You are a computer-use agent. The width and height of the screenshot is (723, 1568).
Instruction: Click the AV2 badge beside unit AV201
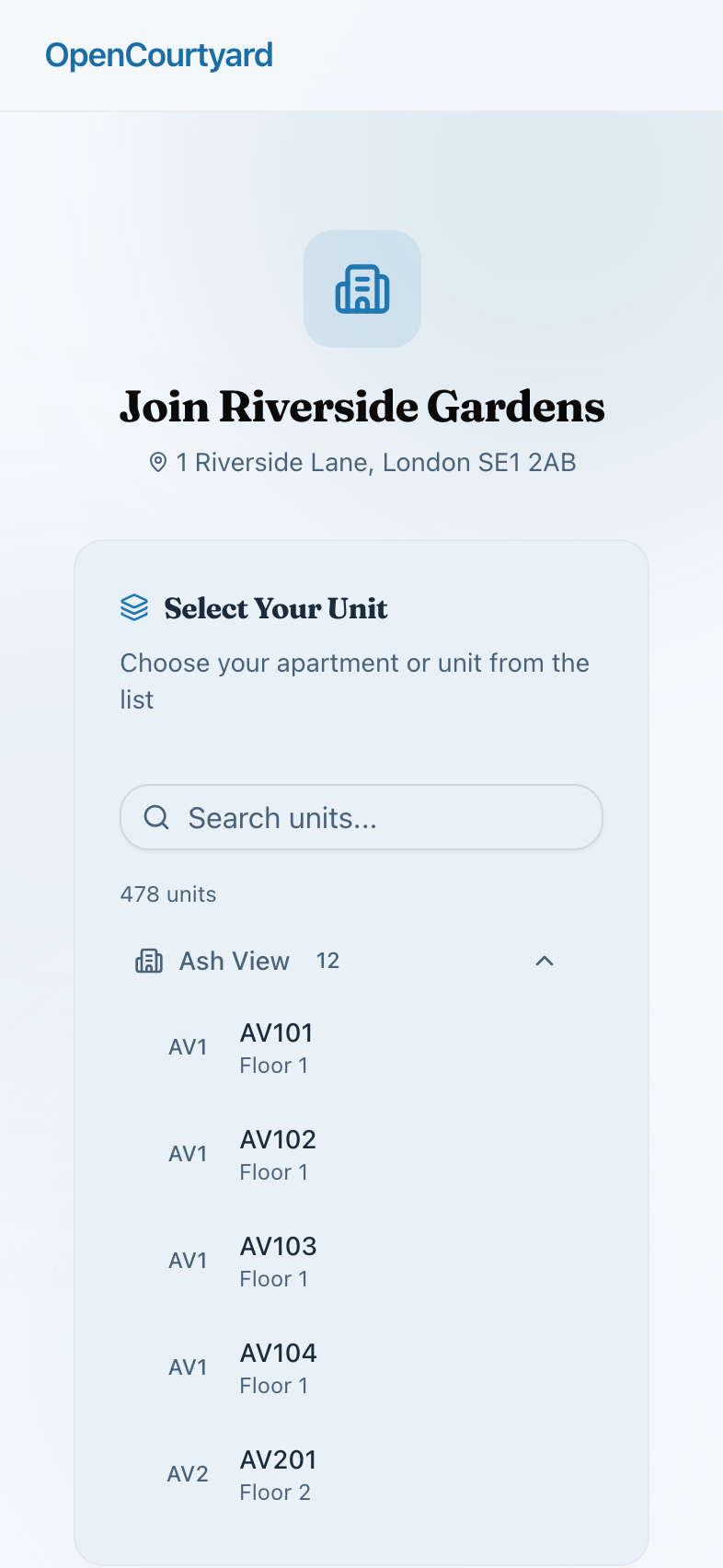pos(188,1473)
